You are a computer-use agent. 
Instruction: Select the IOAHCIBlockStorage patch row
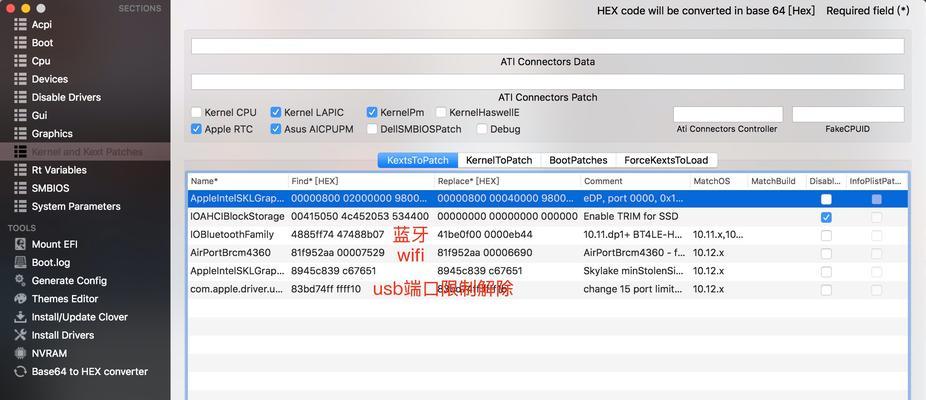pyautogui.click(x=547, y=217)
